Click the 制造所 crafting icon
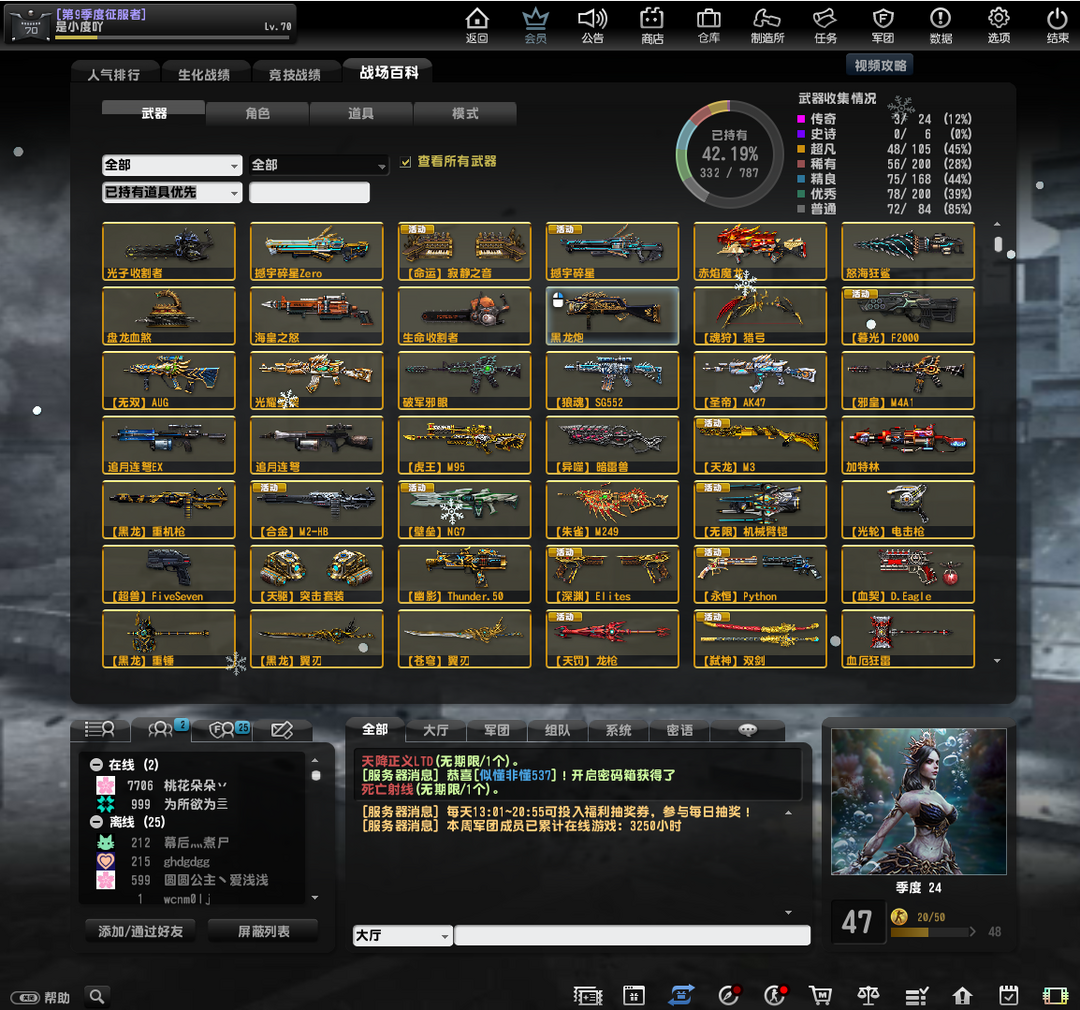Image resolution: width=1080 pixels, height=1010 pixels. [x=767, y=24]
